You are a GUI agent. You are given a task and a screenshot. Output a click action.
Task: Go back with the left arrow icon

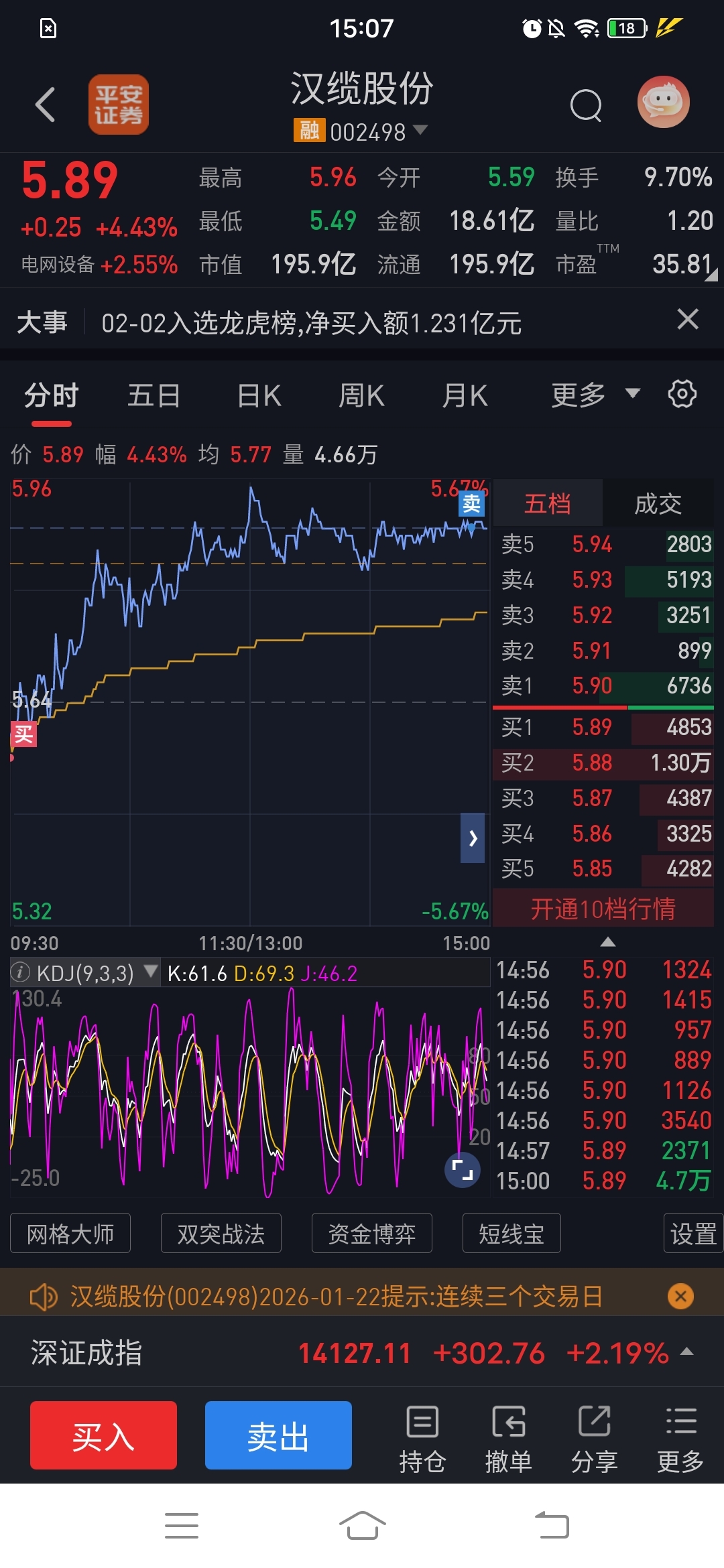click(45, 105)
